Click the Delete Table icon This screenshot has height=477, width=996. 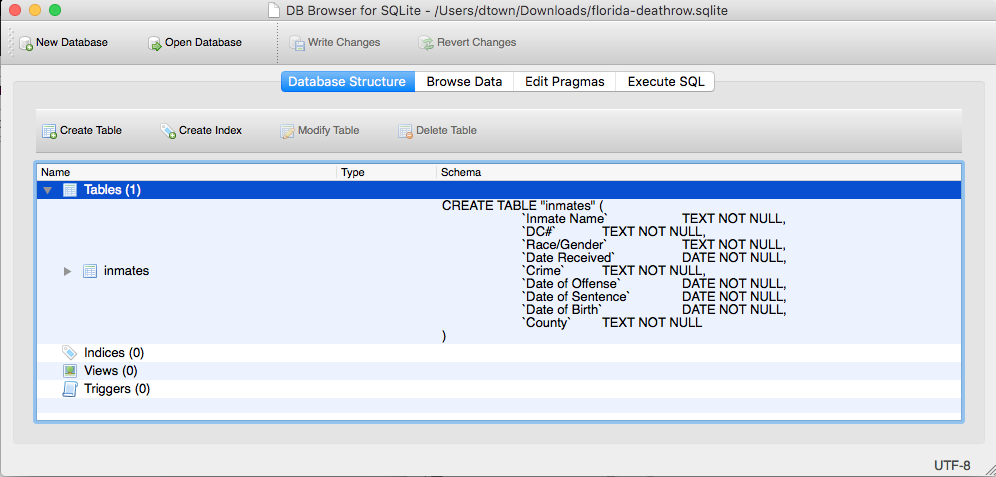(405, 131)
